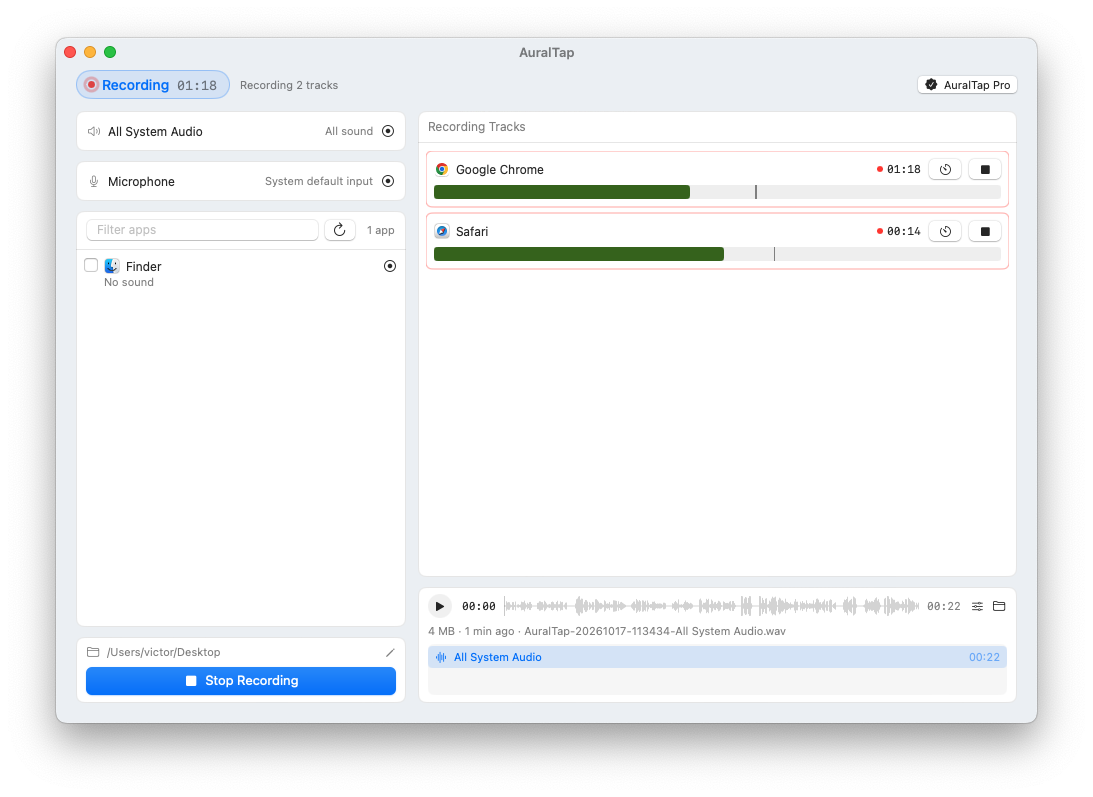
Task: Stop the Safari track recording
Action: [x=985, y=231]
